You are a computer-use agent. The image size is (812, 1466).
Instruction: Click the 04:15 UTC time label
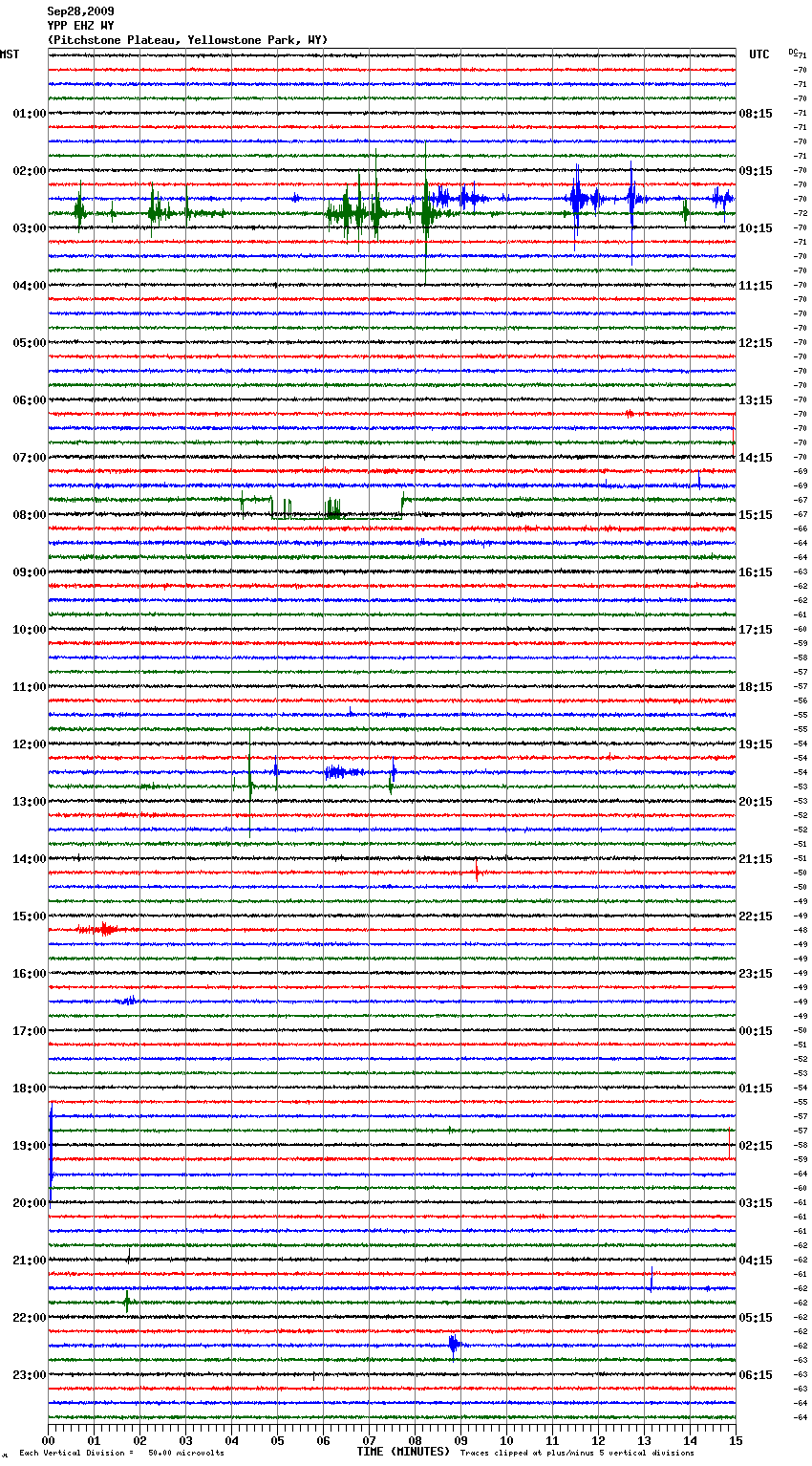[756, 1261]
